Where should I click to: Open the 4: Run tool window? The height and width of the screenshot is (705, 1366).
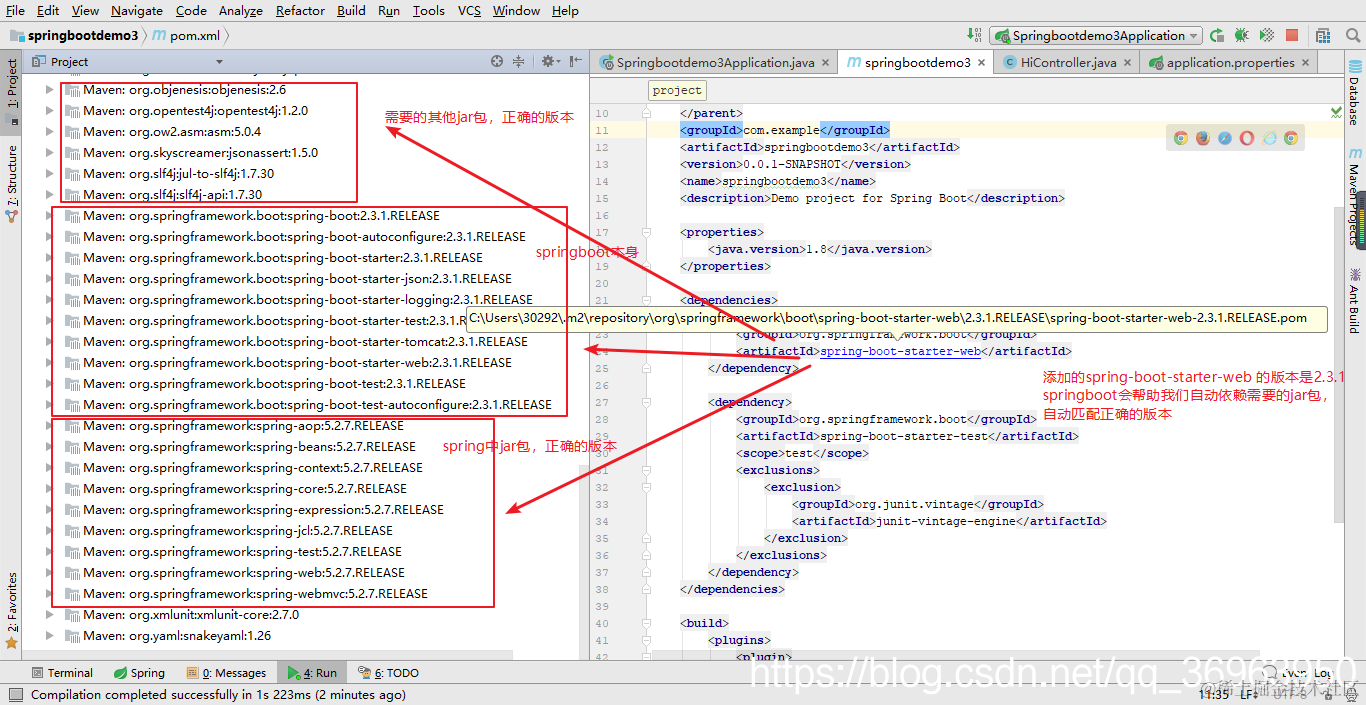coord(312,673)
